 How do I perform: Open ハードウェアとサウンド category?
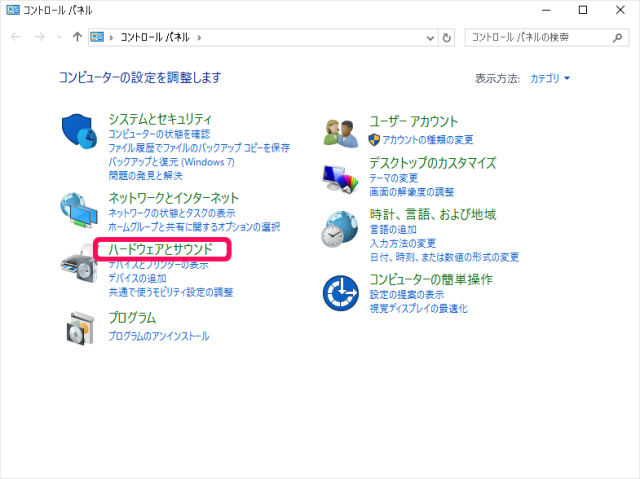tap(160, 249)
